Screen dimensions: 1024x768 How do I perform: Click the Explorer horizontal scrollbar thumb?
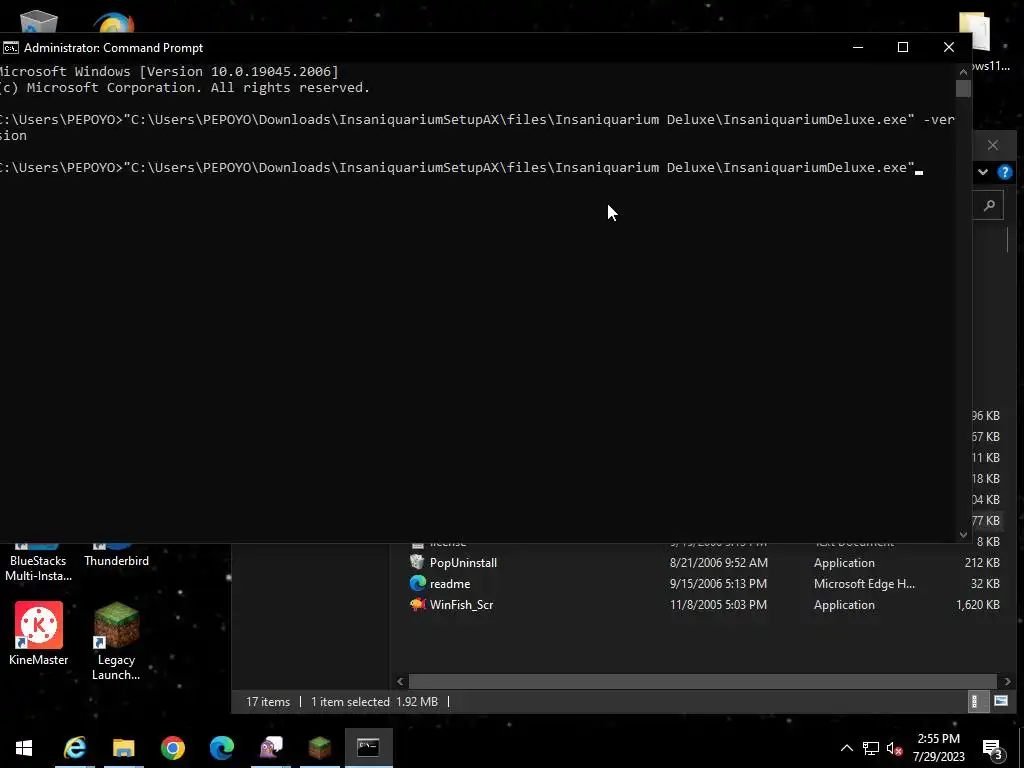click(703, 681)
